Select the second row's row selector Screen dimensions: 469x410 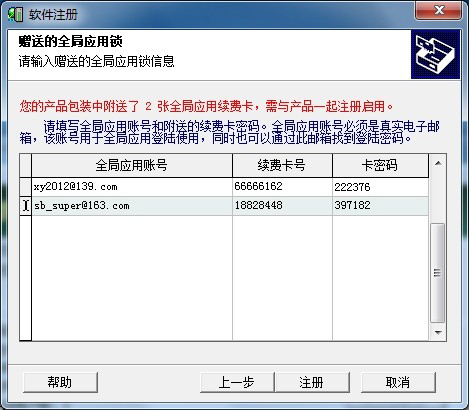26,206
